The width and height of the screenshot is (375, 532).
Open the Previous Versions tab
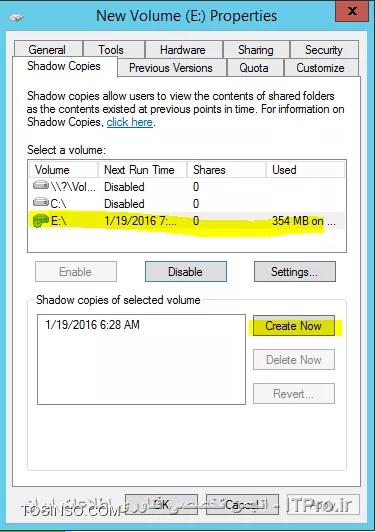(171, 68)
